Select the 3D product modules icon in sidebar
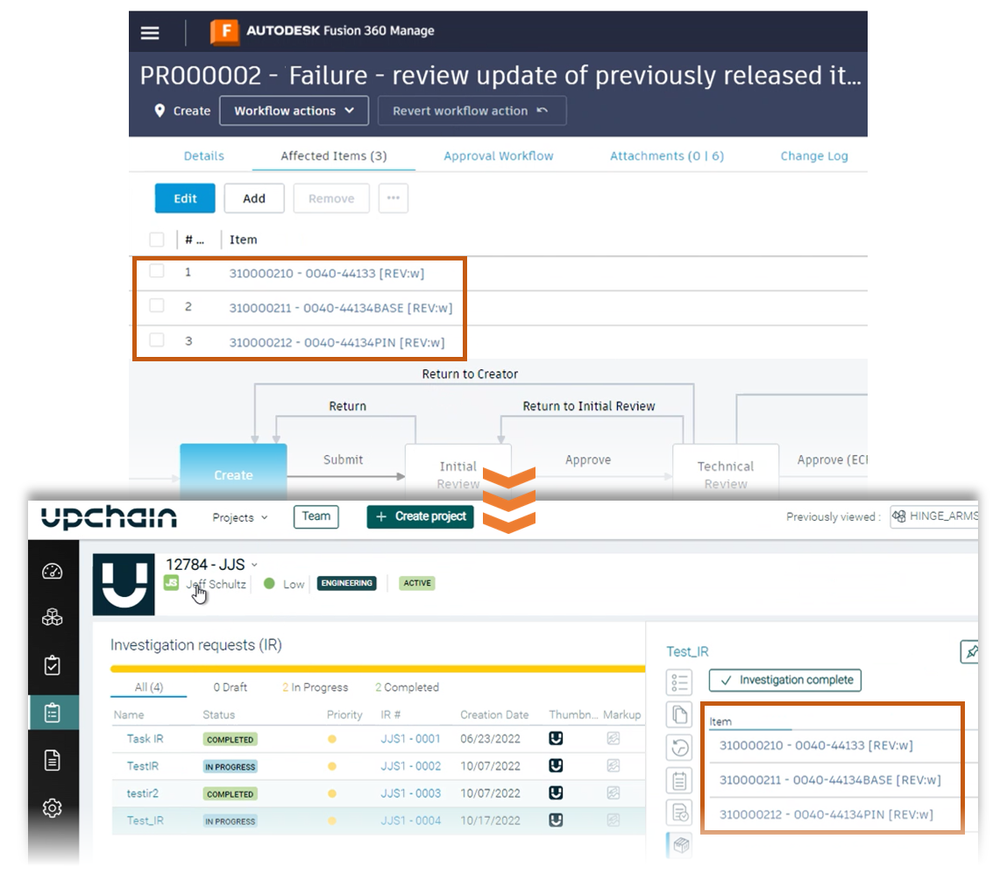 (53, 617)
